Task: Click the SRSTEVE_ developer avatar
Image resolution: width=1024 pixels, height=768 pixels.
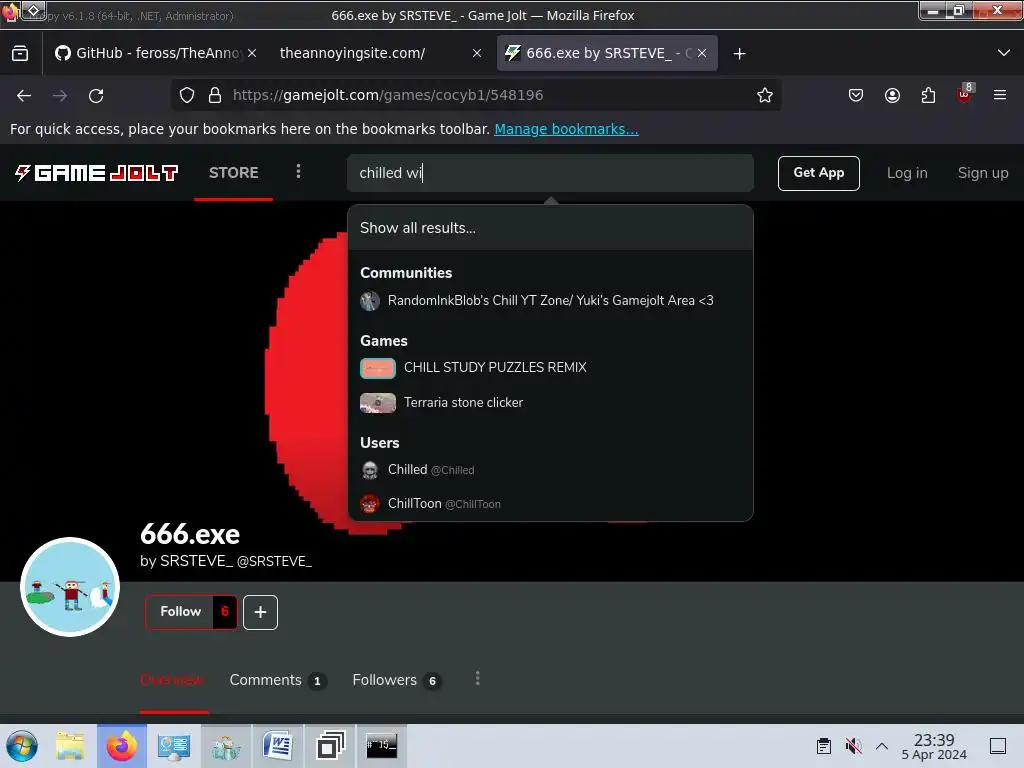Action: point(70,586)
